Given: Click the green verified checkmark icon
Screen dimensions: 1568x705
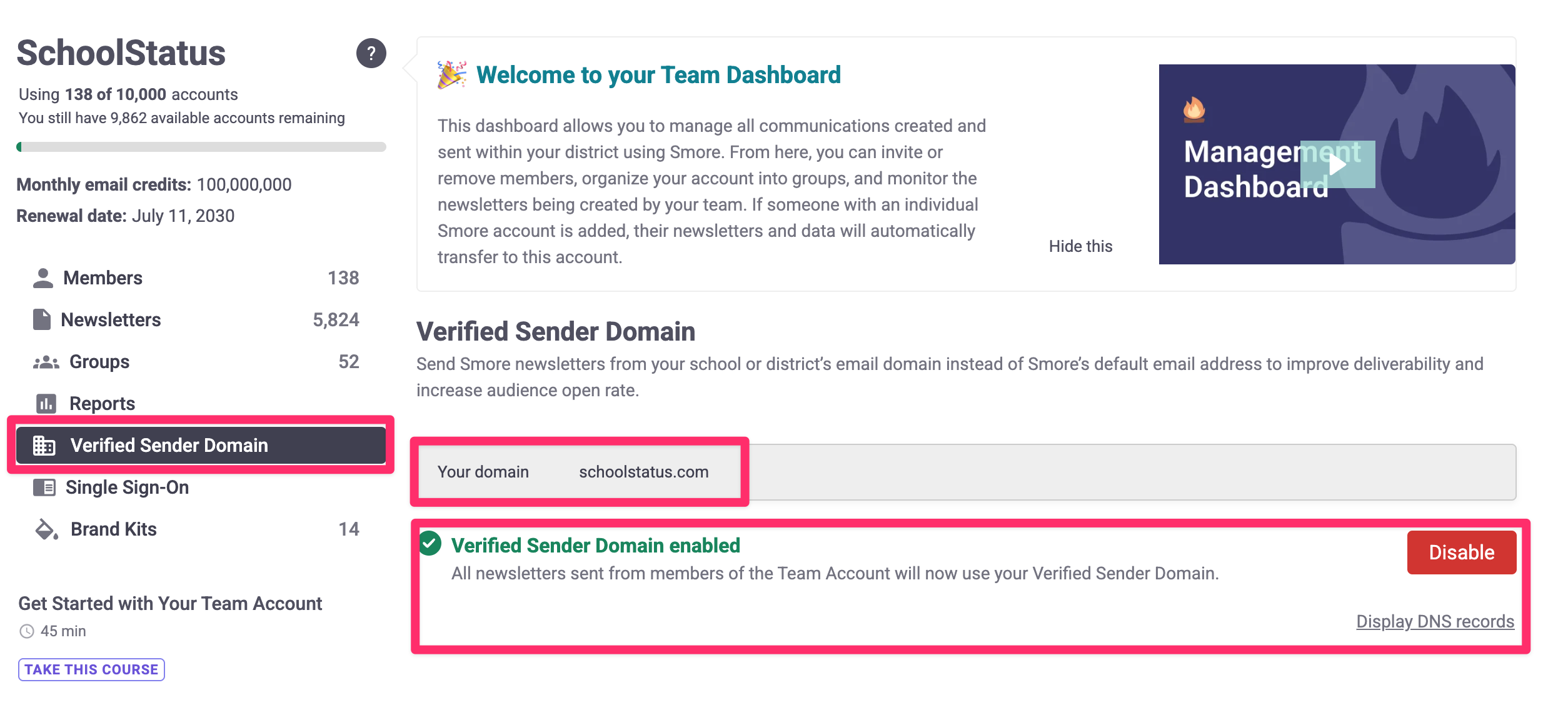Looking at the screenshot, I should pos(430,544).
